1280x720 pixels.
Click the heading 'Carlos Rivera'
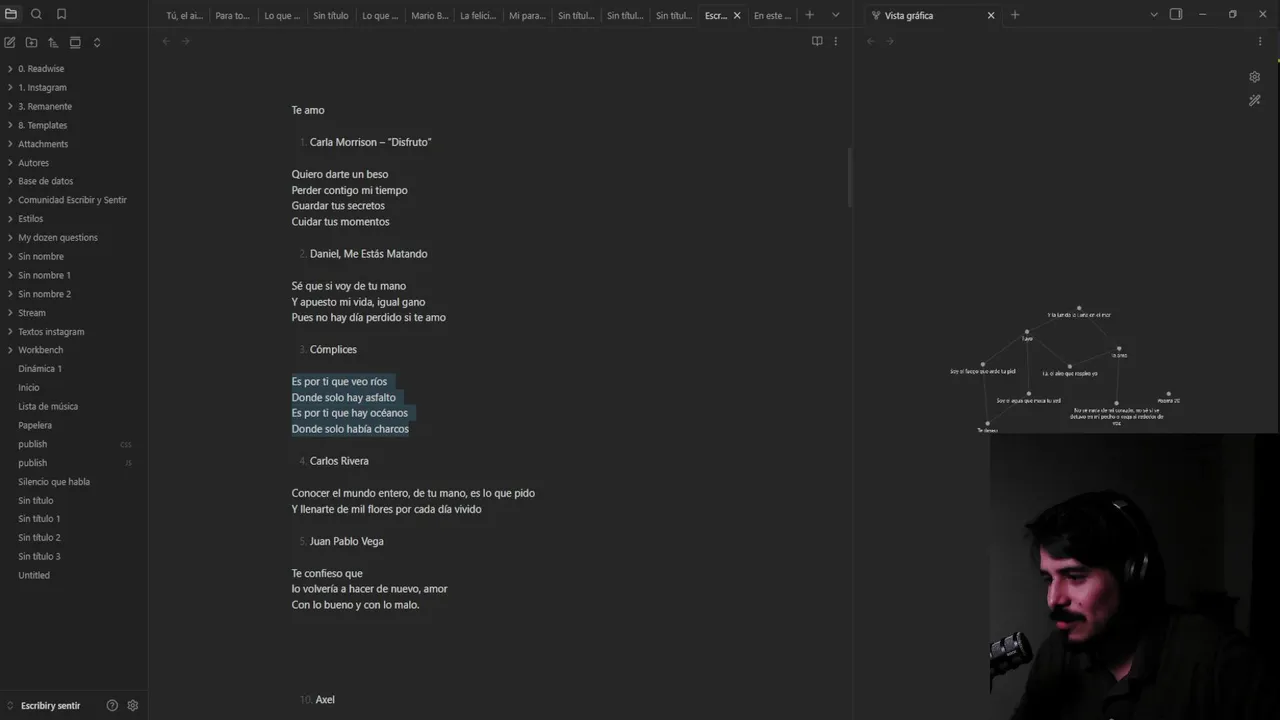(x=339, y=461)
